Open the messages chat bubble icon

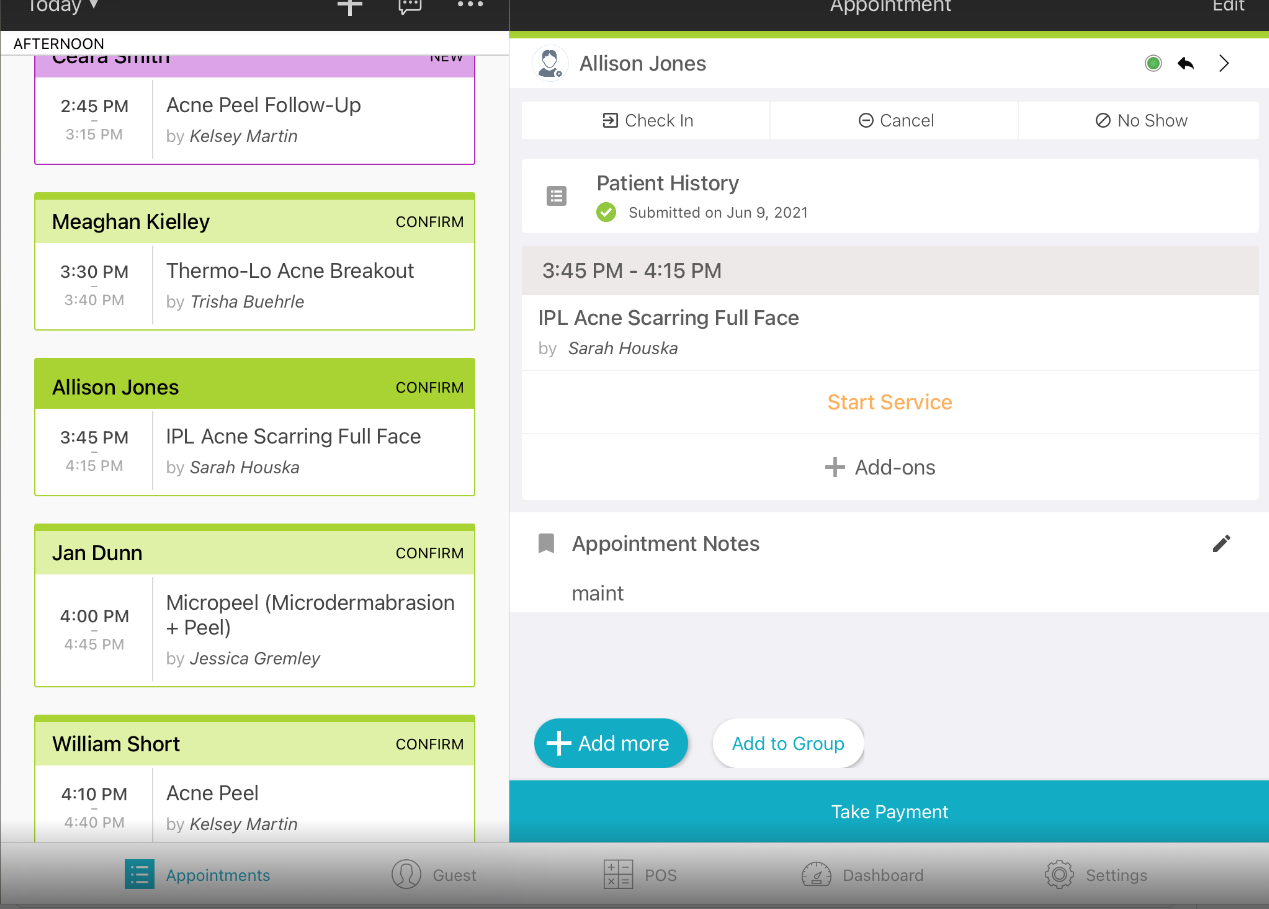click(x=410, y=6)
